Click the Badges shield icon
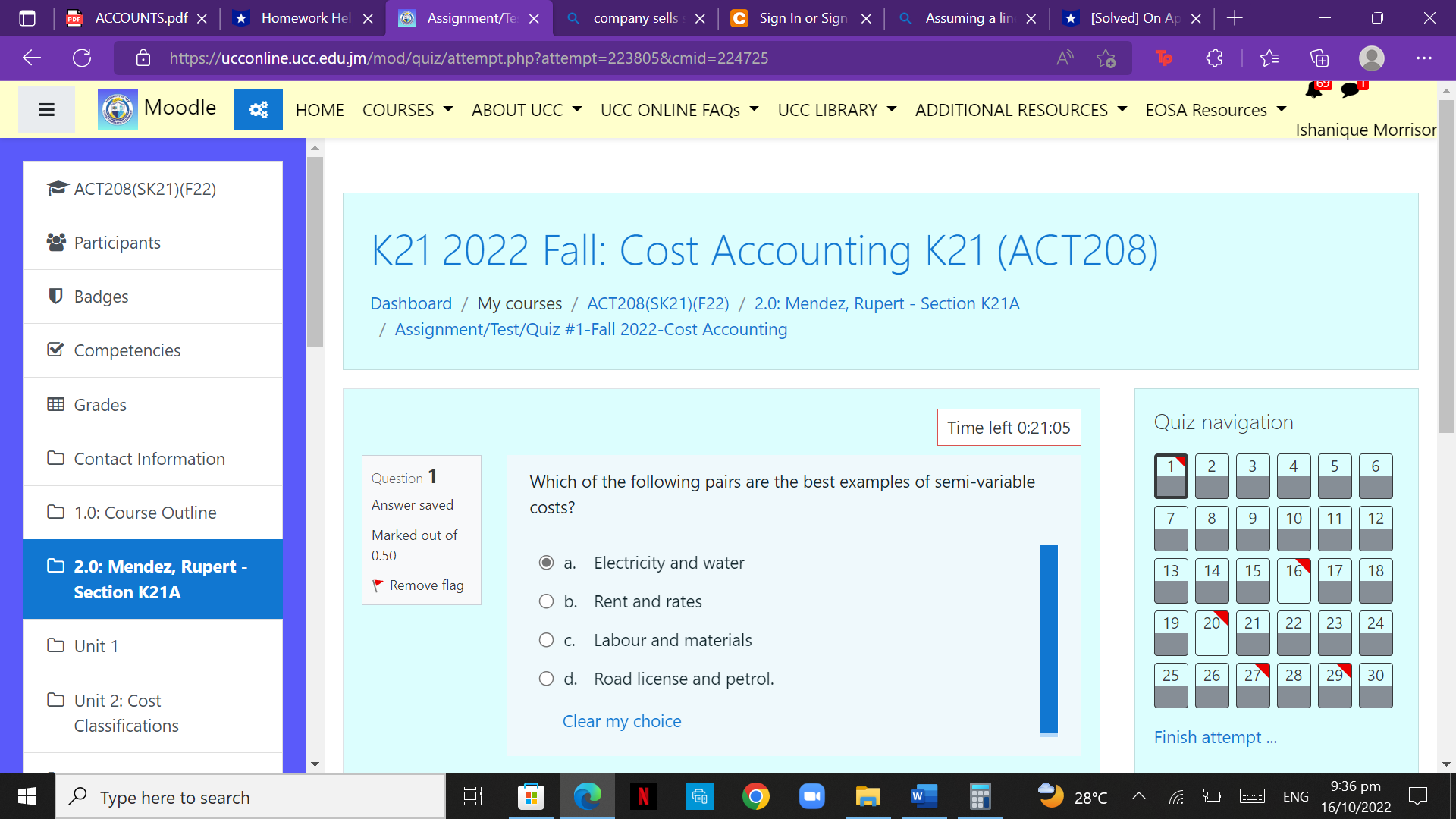The width and height of the screenshot is (1456, 819). tap(55, 296)
